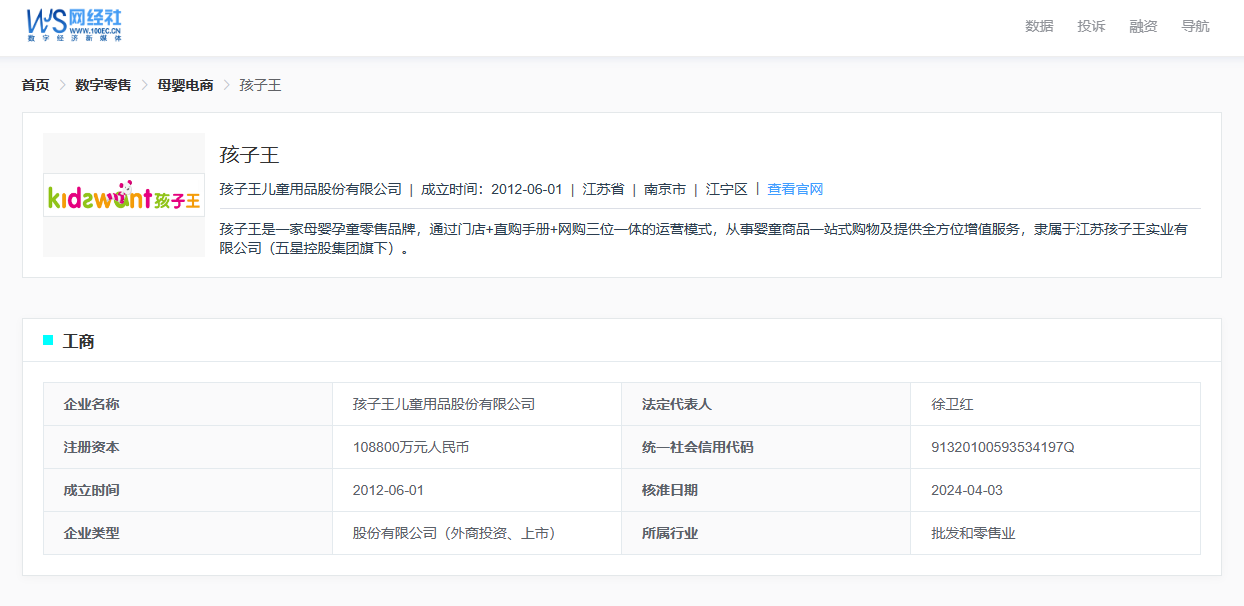
Task: Select 江苏省 in header line
Action: (603, 189)
